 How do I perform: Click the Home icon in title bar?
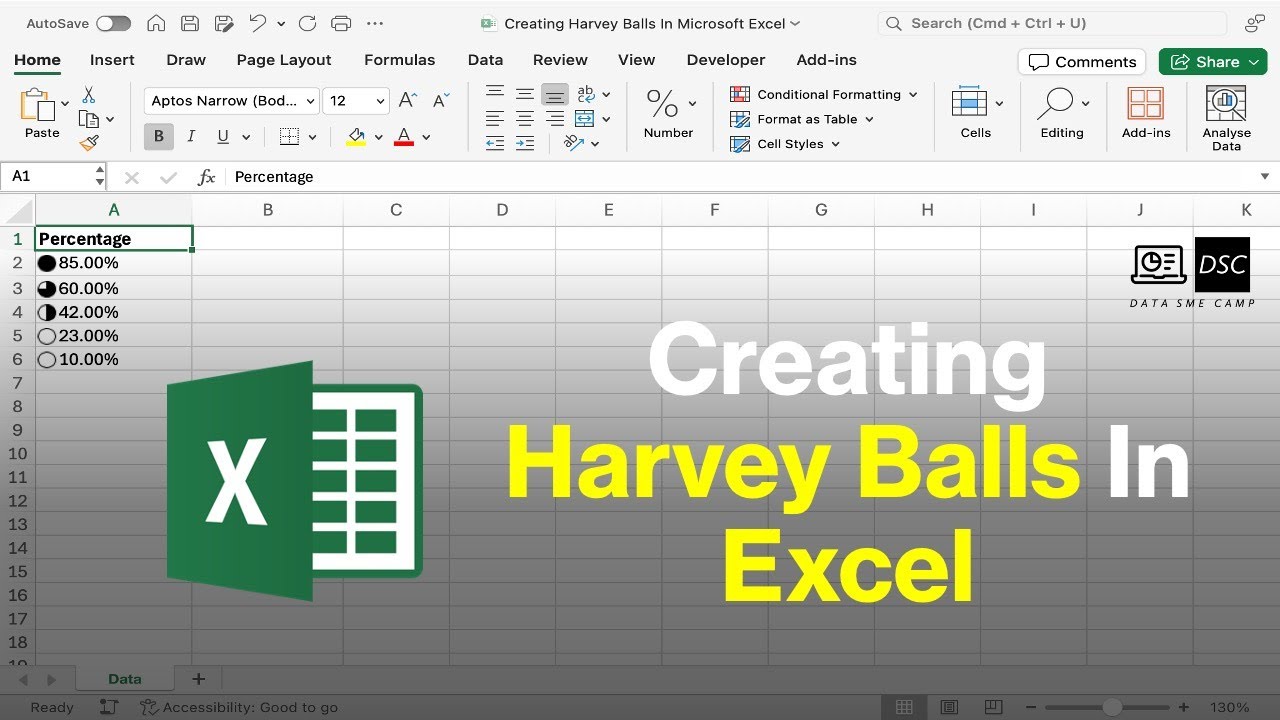point(156,23)
